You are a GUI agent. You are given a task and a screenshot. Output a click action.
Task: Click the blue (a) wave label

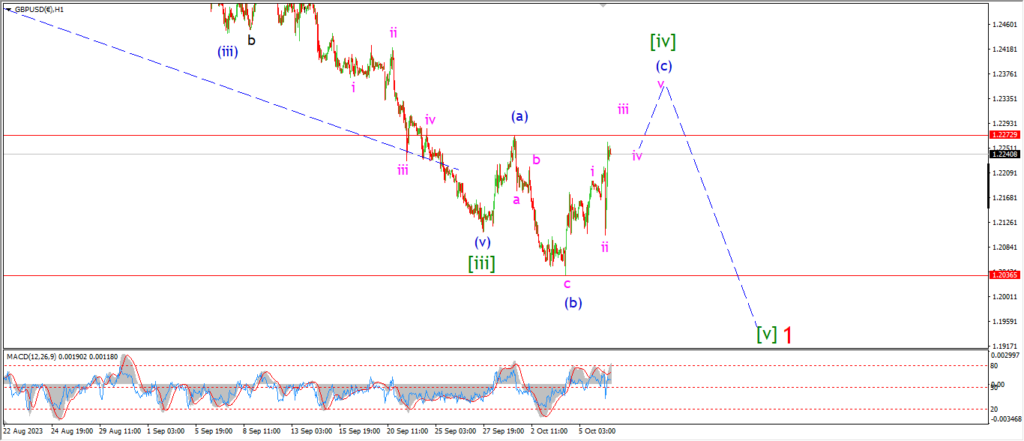[519, 117]
